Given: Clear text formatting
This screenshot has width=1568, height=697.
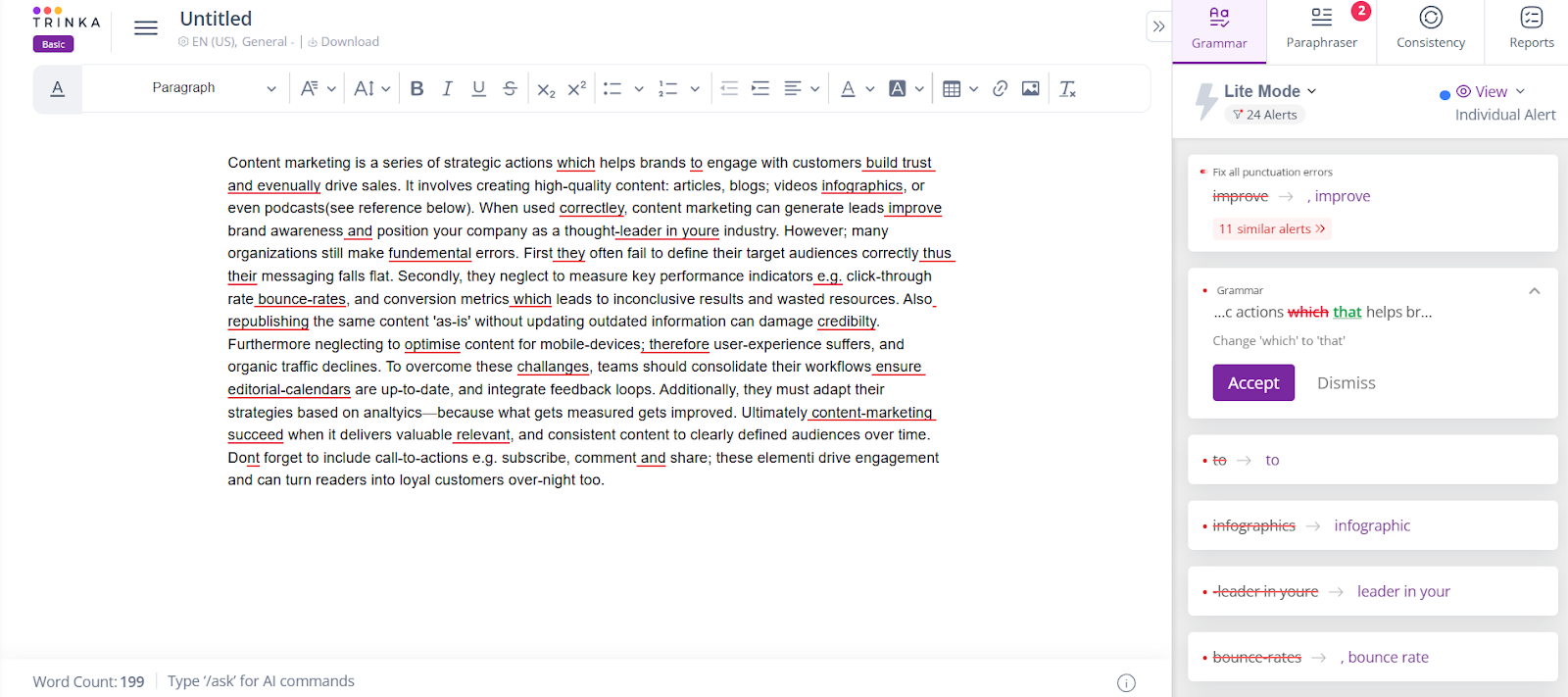Looking at the screenshot, I should pyautogui.click(x=1068, y=88).
